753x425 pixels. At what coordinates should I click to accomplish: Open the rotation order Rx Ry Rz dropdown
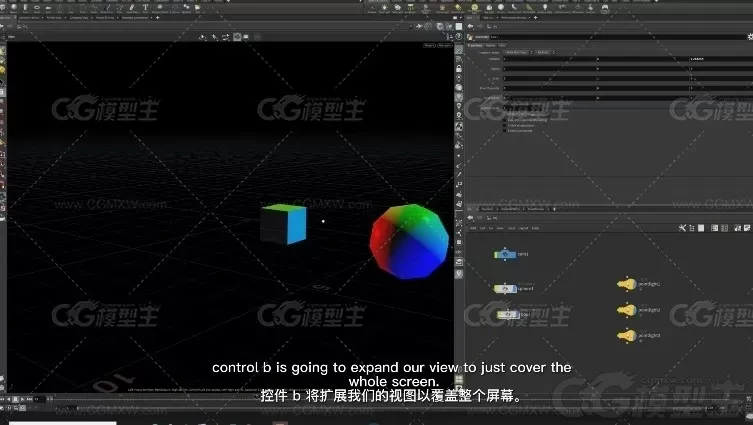[545, 52]
